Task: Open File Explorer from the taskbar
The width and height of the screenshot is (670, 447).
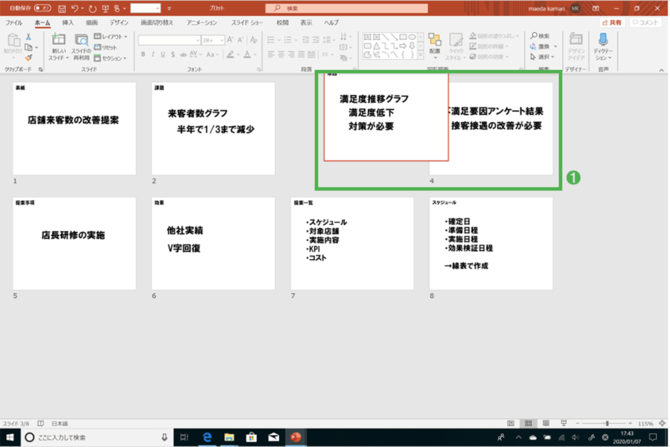Action: click(x=229, y=438)
